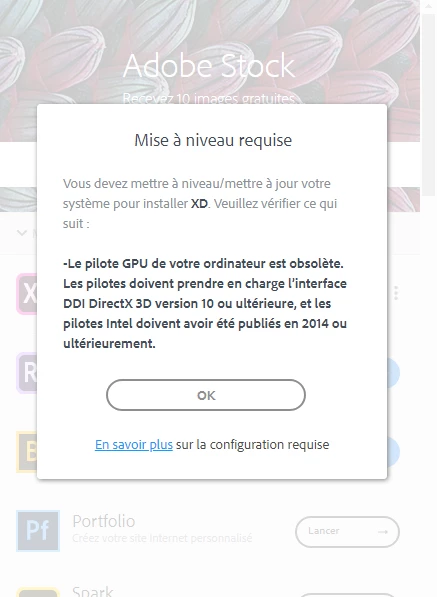Click the Portfolio Pf app icon

tap(38, 531)
